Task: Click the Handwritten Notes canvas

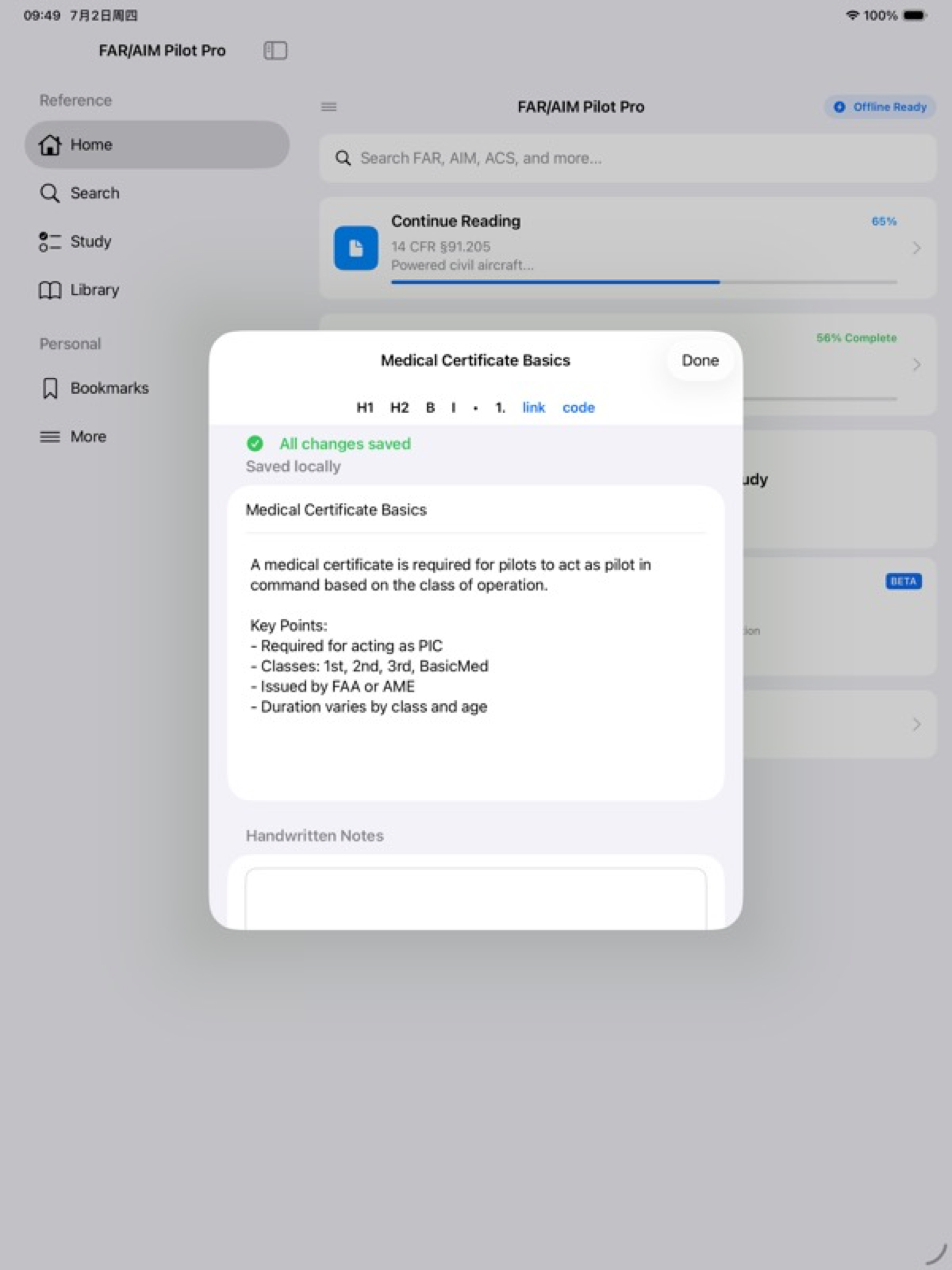Action: 476,899
